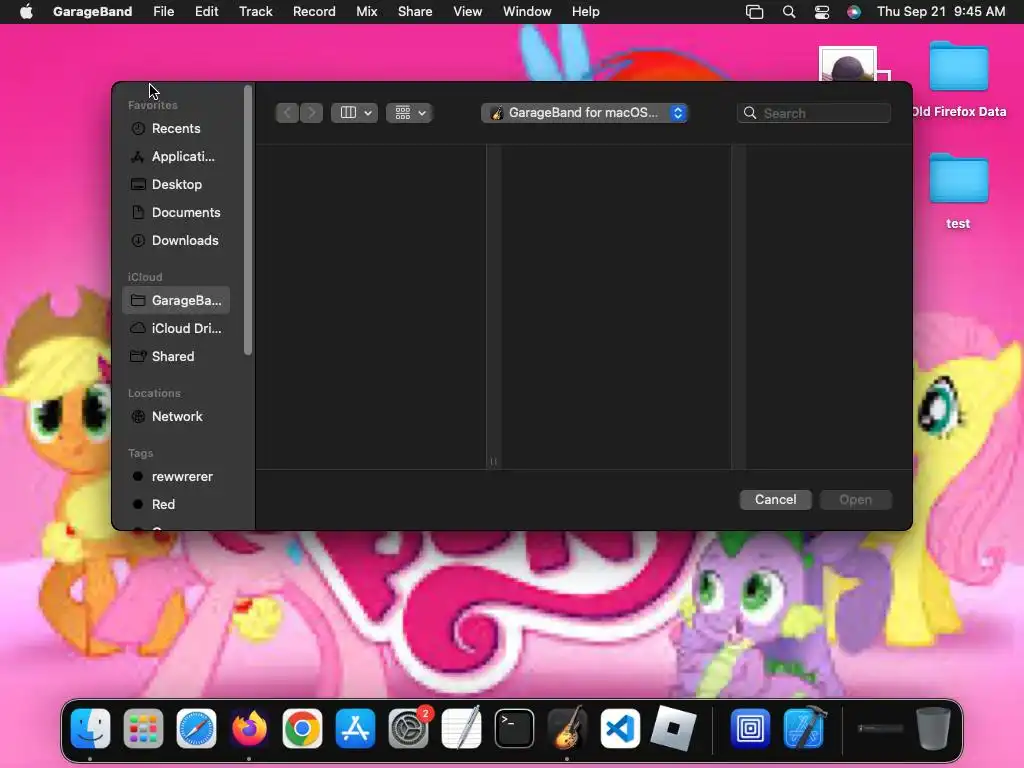Open the File menu
Image resolution: width=1024 pixels, height=768 pixels.
tap(163, 12)
